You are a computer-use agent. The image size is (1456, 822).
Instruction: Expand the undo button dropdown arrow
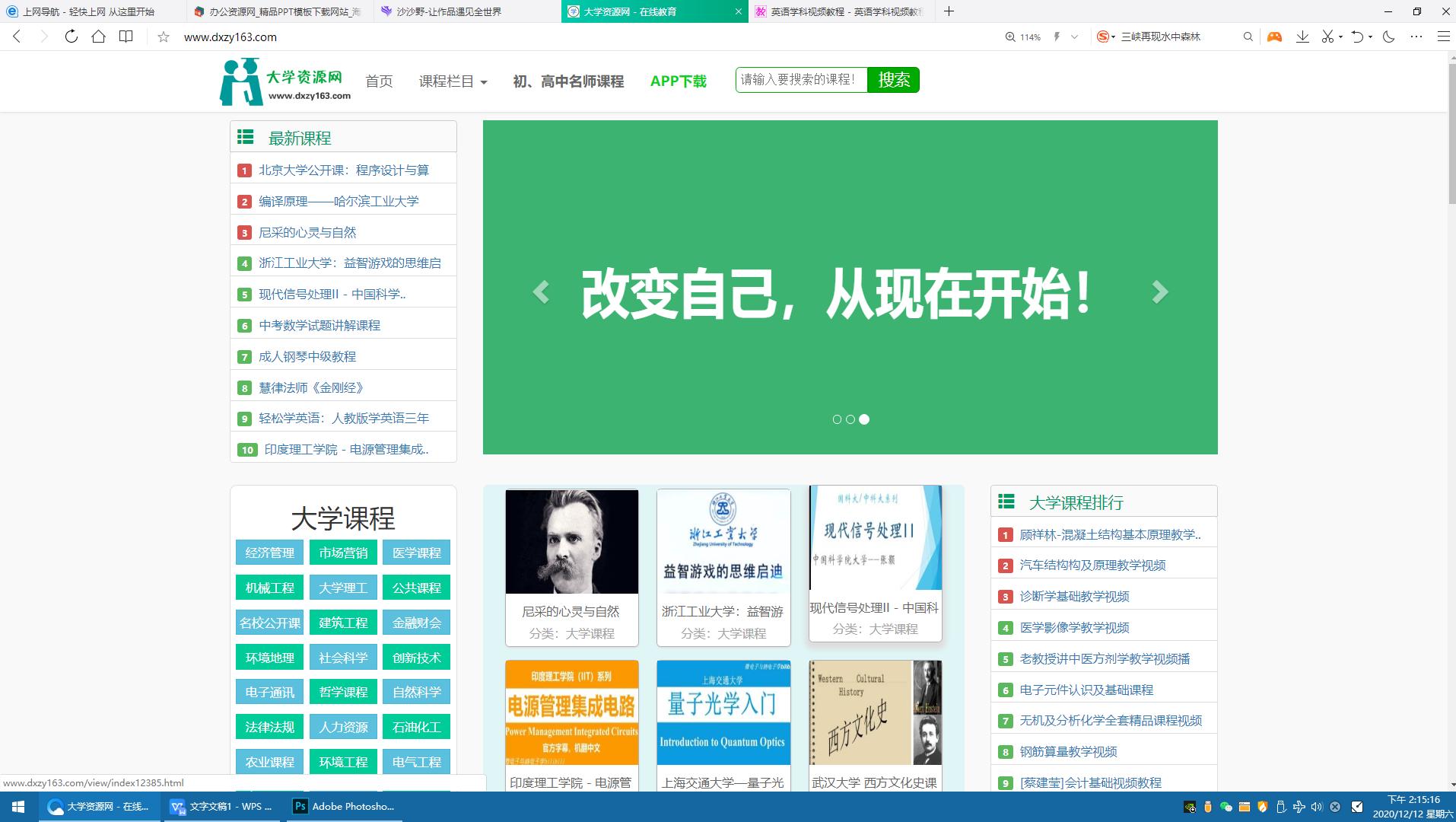click(1369, 37)
